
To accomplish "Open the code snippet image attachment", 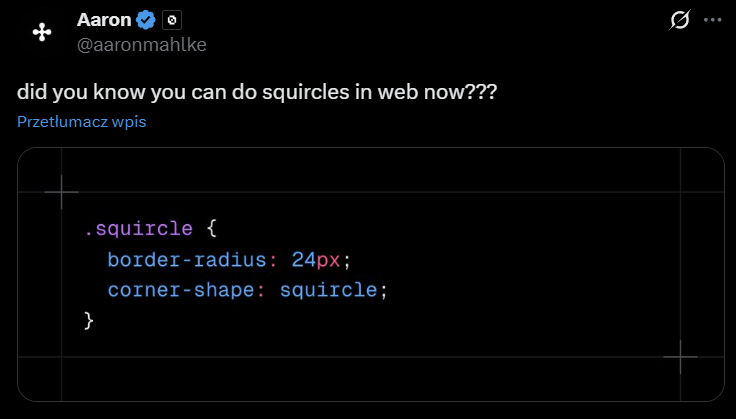I will pyautogui.click(x=370, y=275).
